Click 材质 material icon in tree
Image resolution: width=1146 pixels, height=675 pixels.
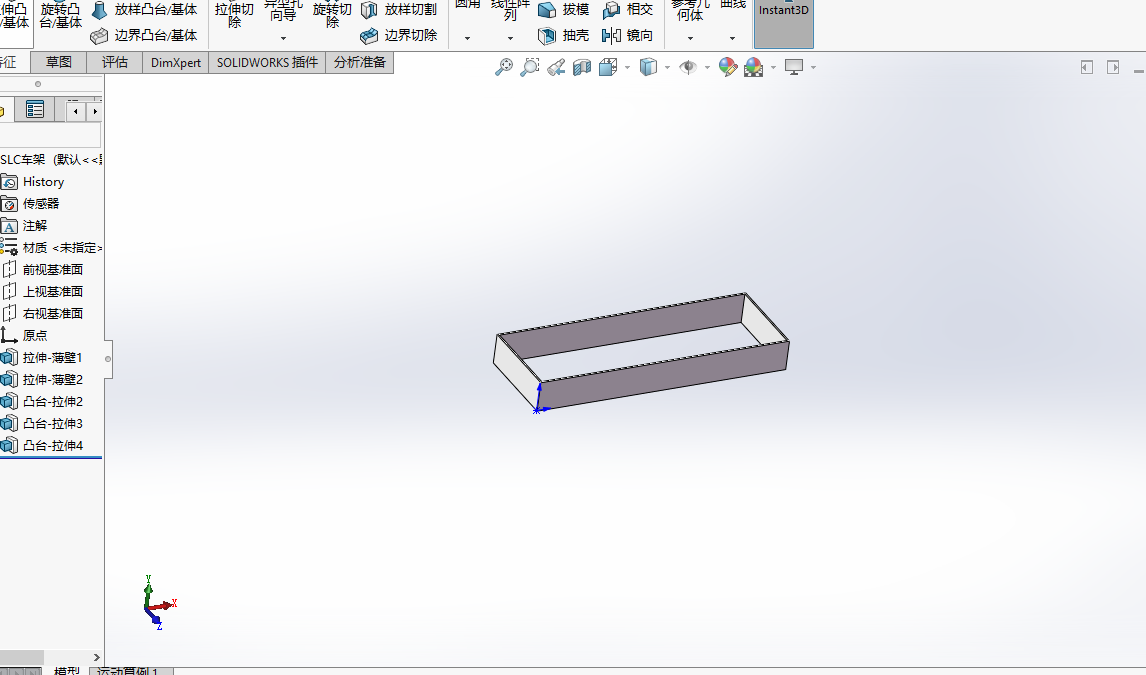10,247
